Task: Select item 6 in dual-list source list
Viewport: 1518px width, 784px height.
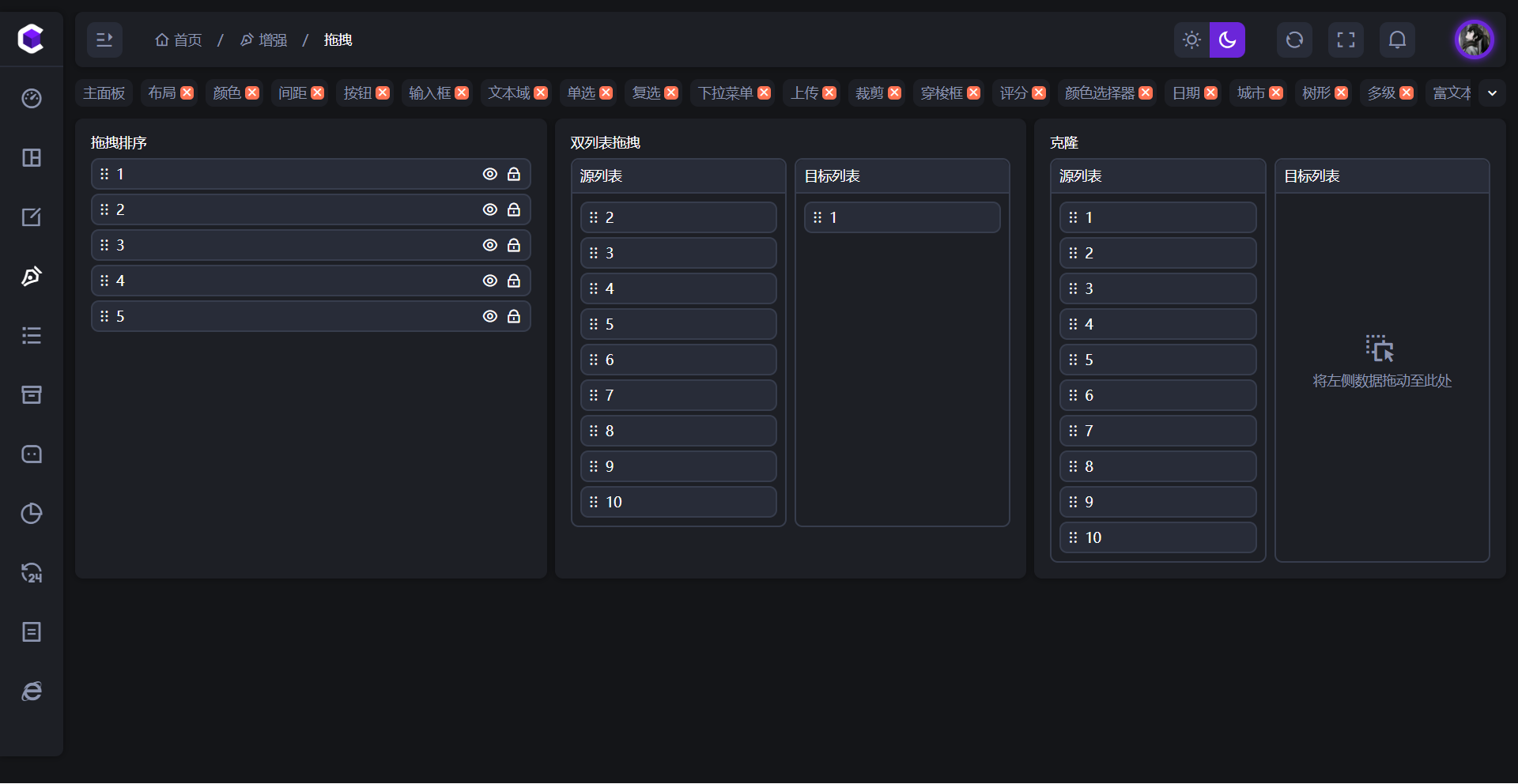Action: pyautogui.click(x=678, y=360)
